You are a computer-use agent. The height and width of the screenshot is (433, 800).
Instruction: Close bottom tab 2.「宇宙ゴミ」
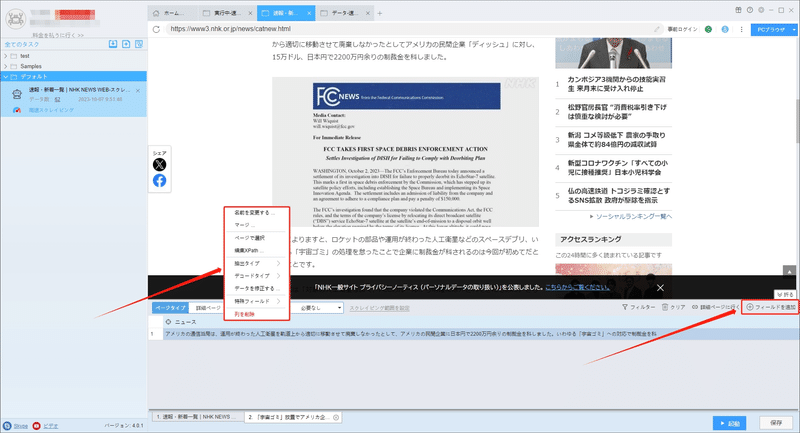tap(336, 417)
